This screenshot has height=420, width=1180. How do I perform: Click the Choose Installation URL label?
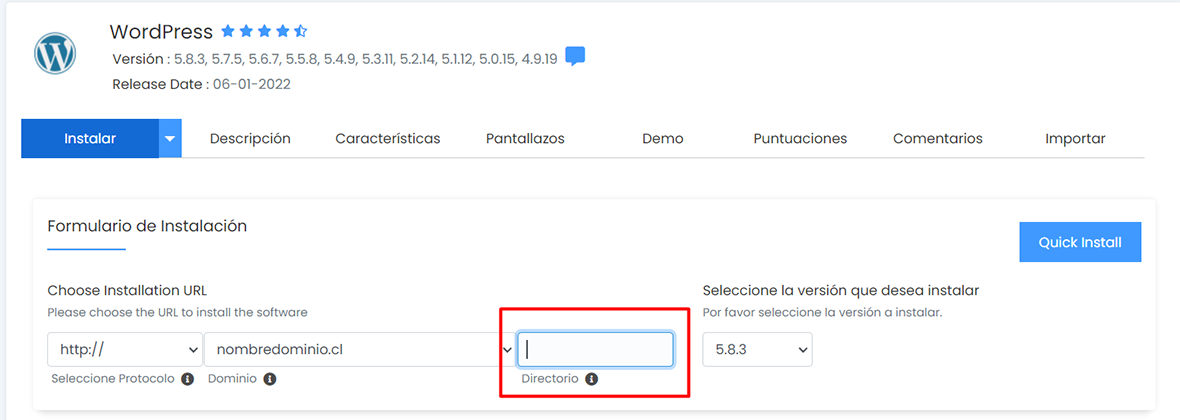(127, 291)
